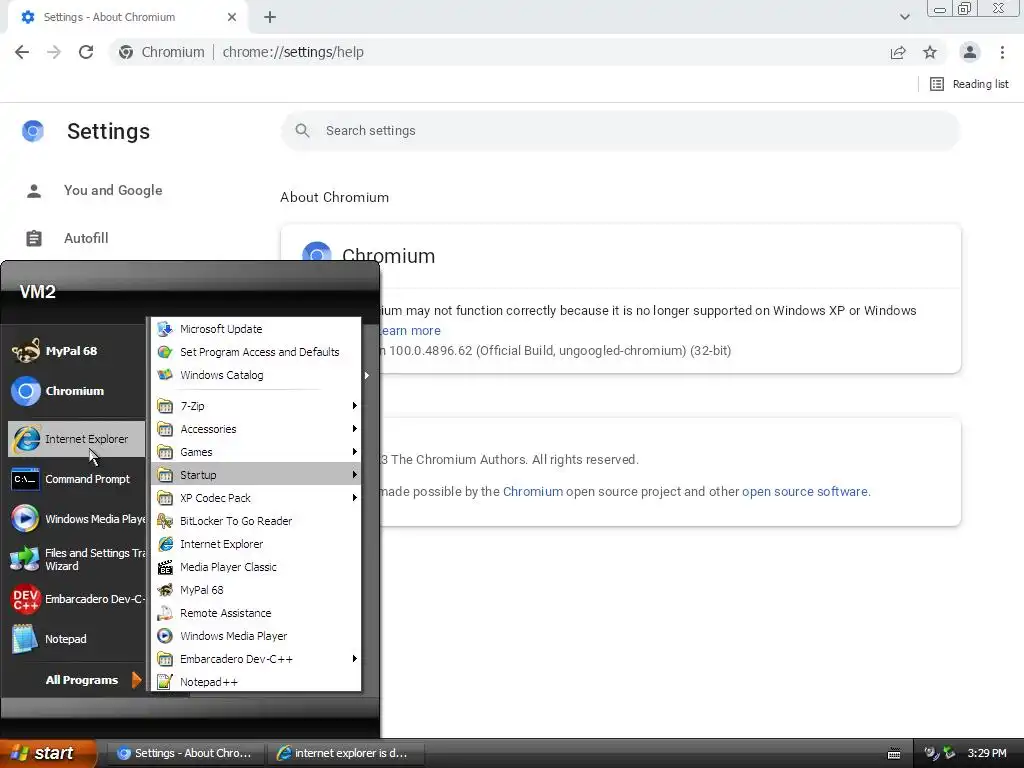Screen dimensions: 1024x768
Task: Open Command Prompt from Start menu
Action: 76,479
